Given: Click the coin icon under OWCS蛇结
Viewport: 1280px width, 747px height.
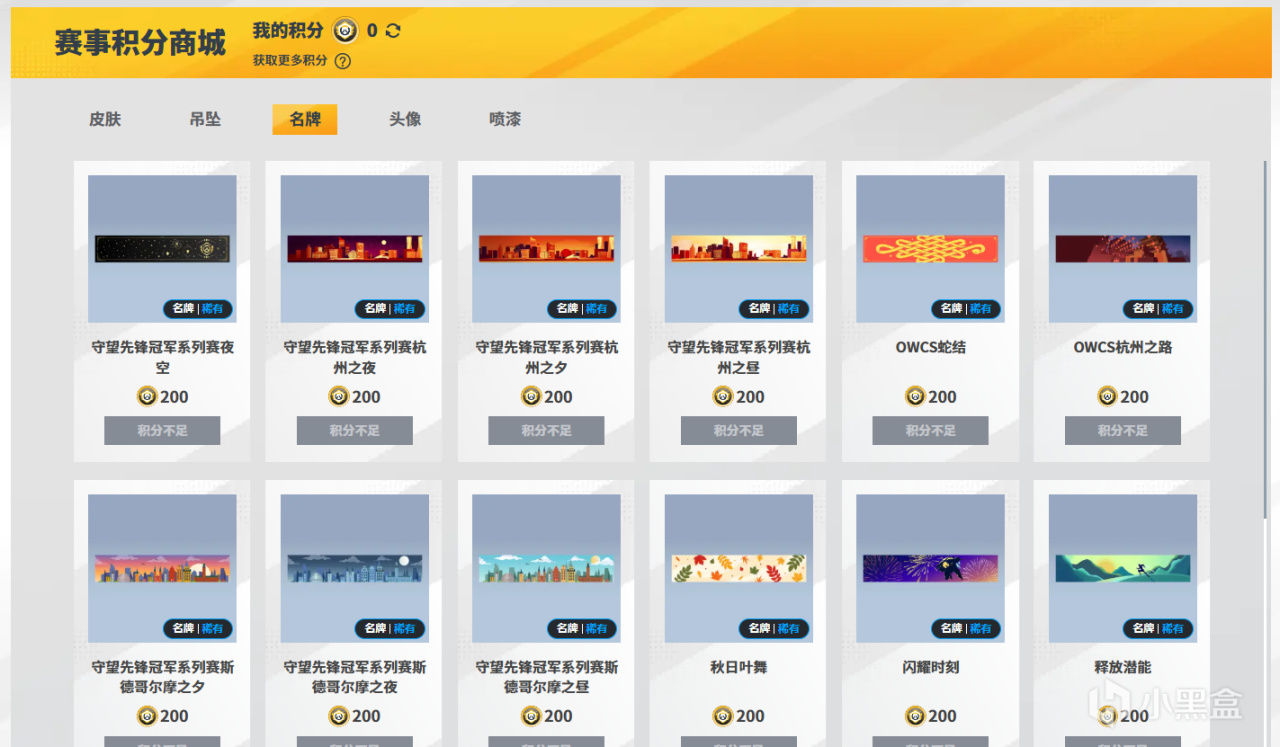Looking at the screenshot, I should (x=915, y=397).
